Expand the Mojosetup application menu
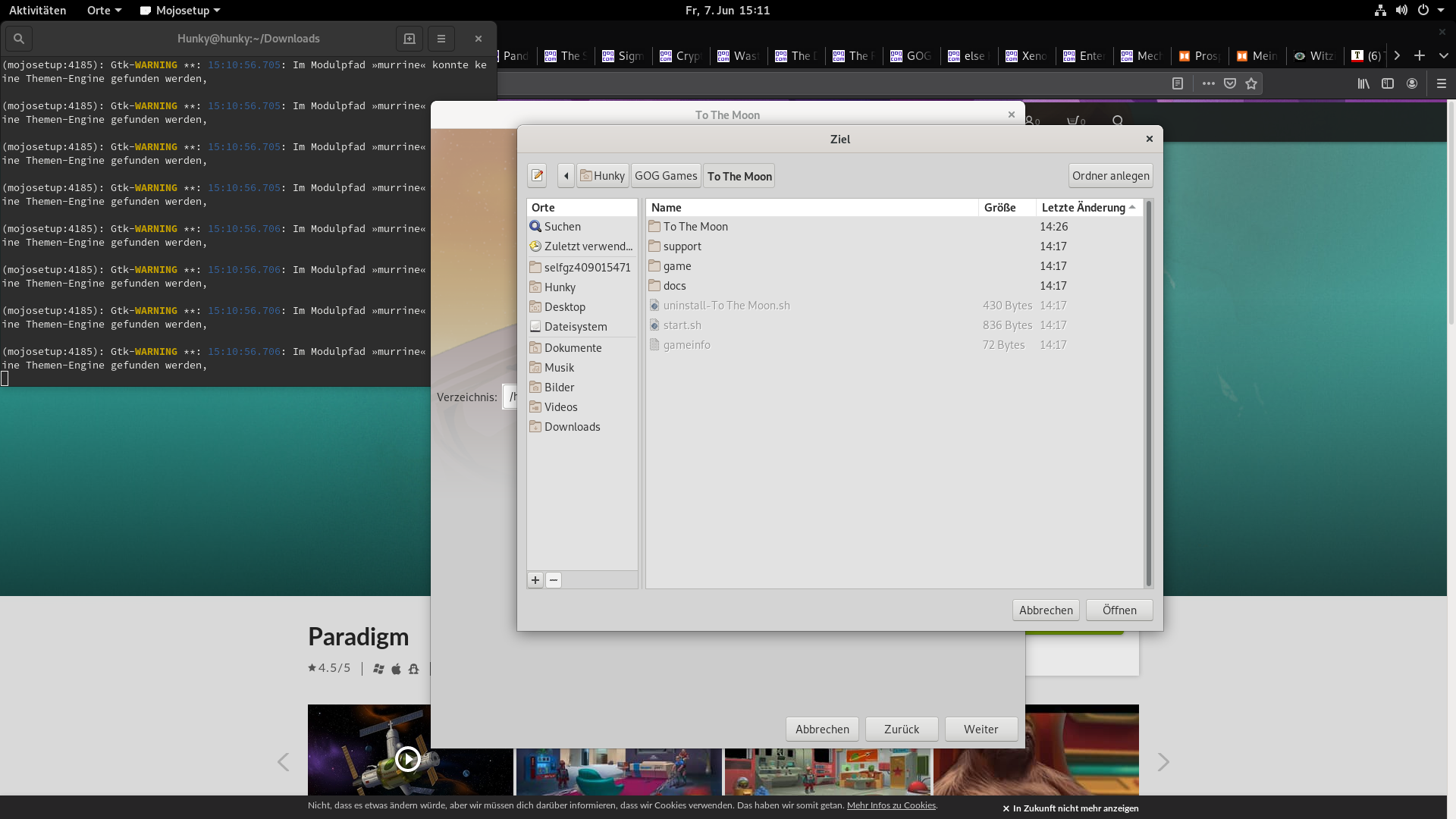This screenshot has height=819, width=1456. click(181, 11)
